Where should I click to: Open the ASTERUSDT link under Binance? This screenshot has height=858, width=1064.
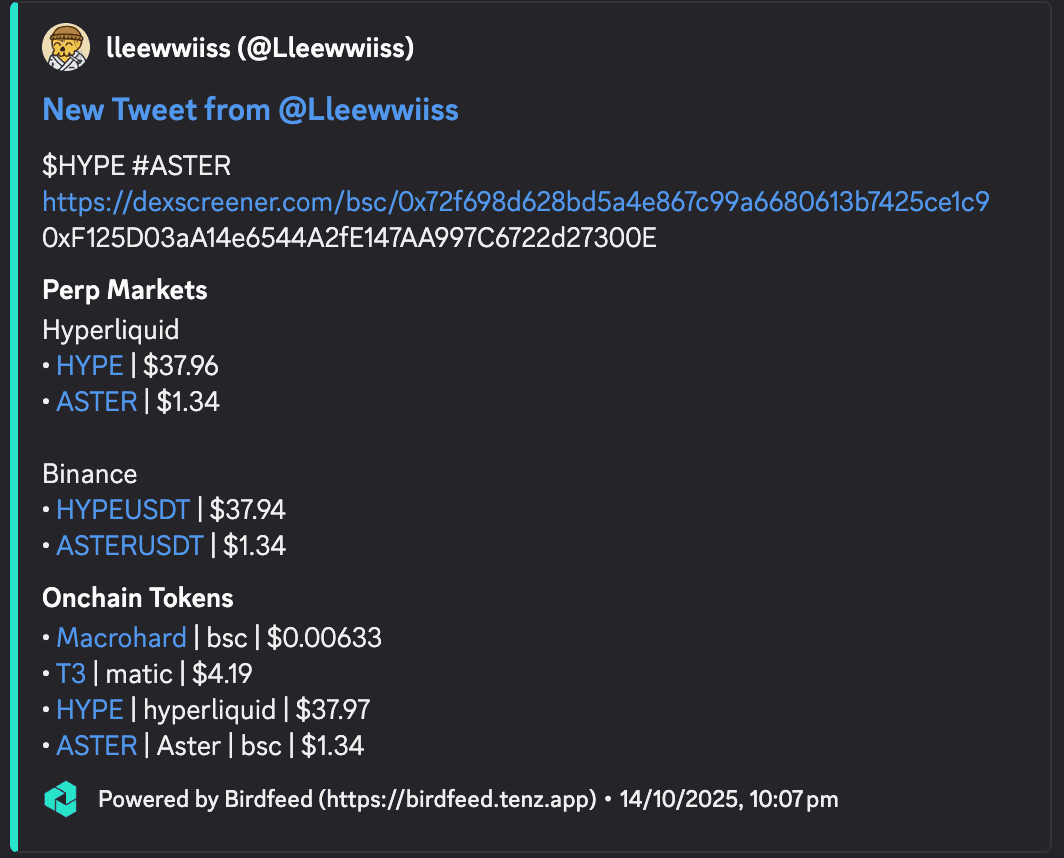tap(130, 545)
